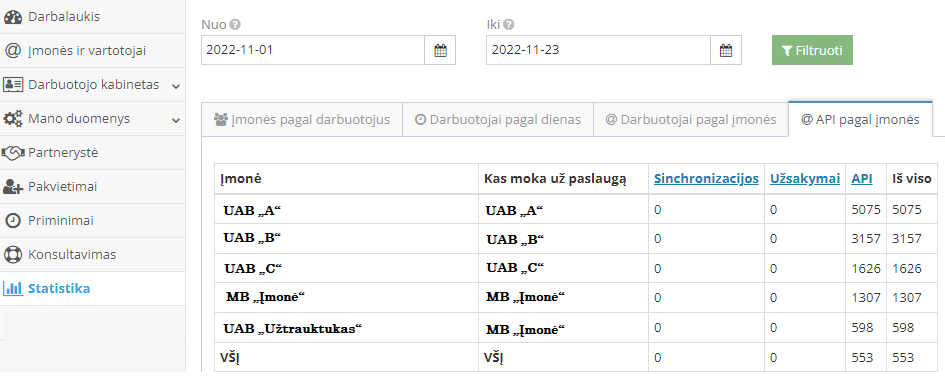The image size is (945, 384).
Task: Expand Darbuotojo kabinetas submenu chevron
Action: pos(175,86)
